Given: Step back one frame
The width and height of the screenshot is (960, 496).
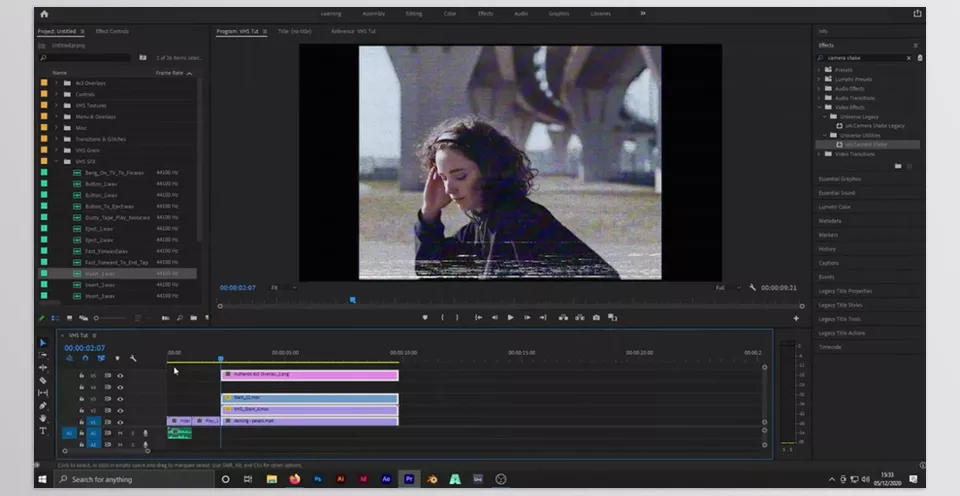Looking at the screenshot, I should point(495,317).
